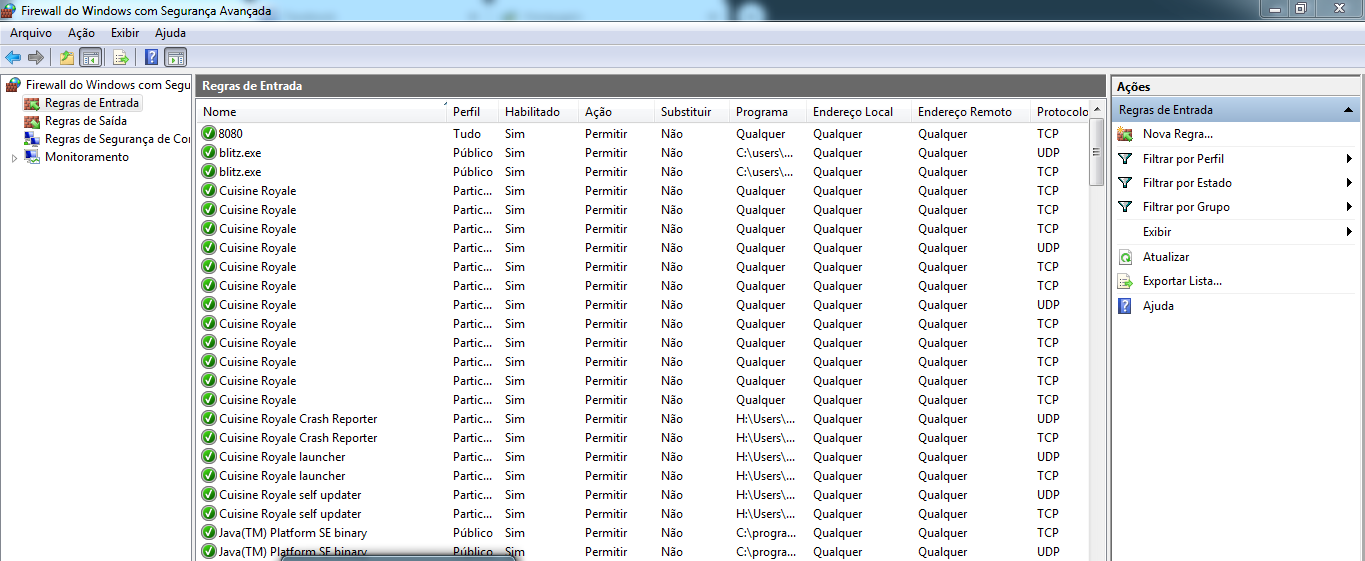Open the Ação menu

(x=81, y=33)
